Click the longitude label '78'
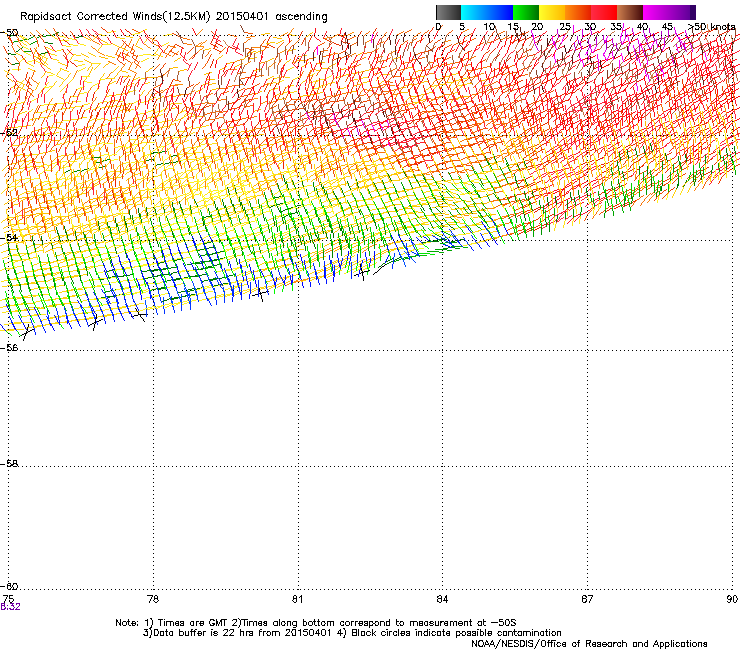740x650 pixels. [x=153, y=599]
